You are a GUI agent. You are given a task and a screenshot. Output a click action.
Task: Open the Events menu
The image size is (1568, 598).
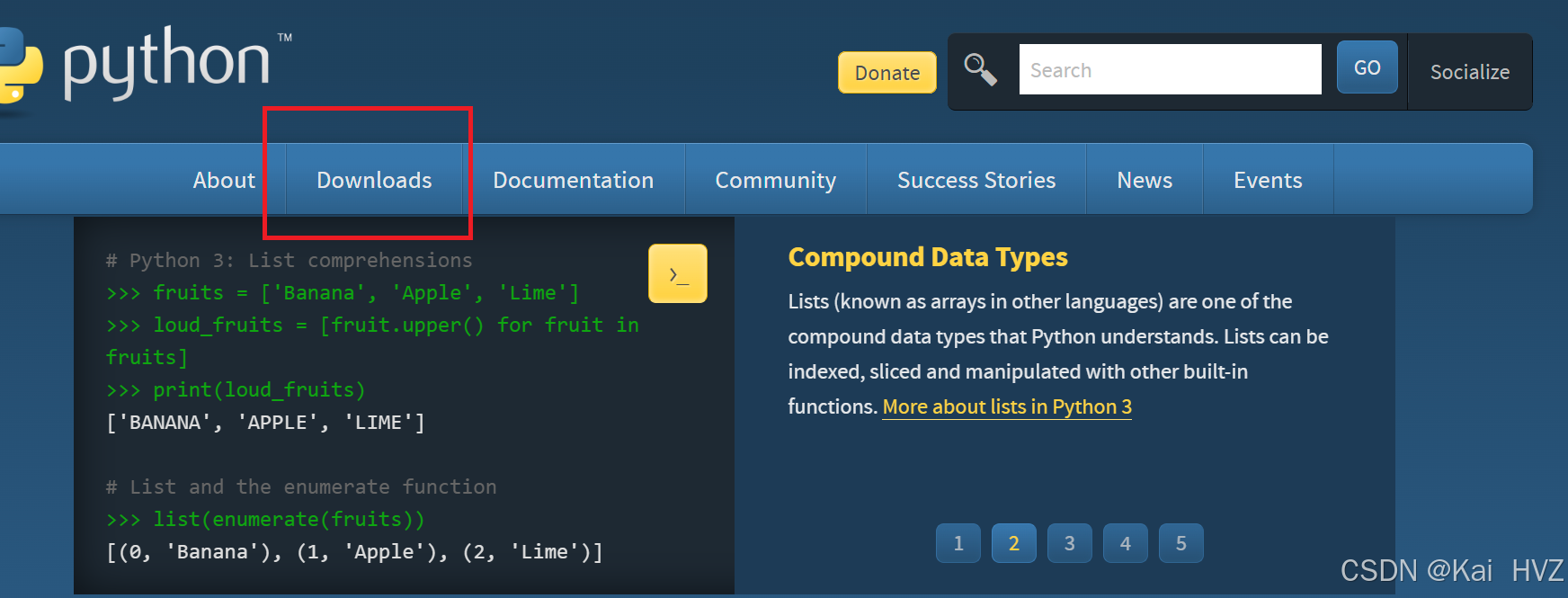point(1268,180)
